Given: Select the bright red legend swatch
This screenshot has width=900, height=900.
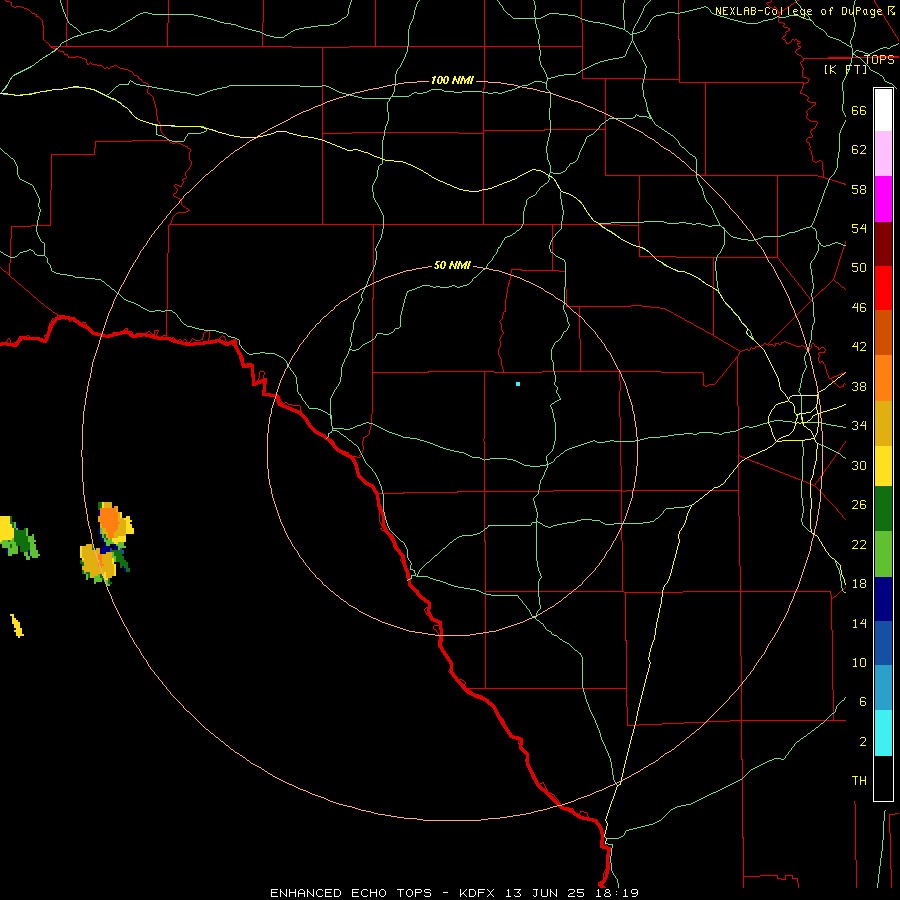Looking at the screenshot, I should click(x=883, y=288).
